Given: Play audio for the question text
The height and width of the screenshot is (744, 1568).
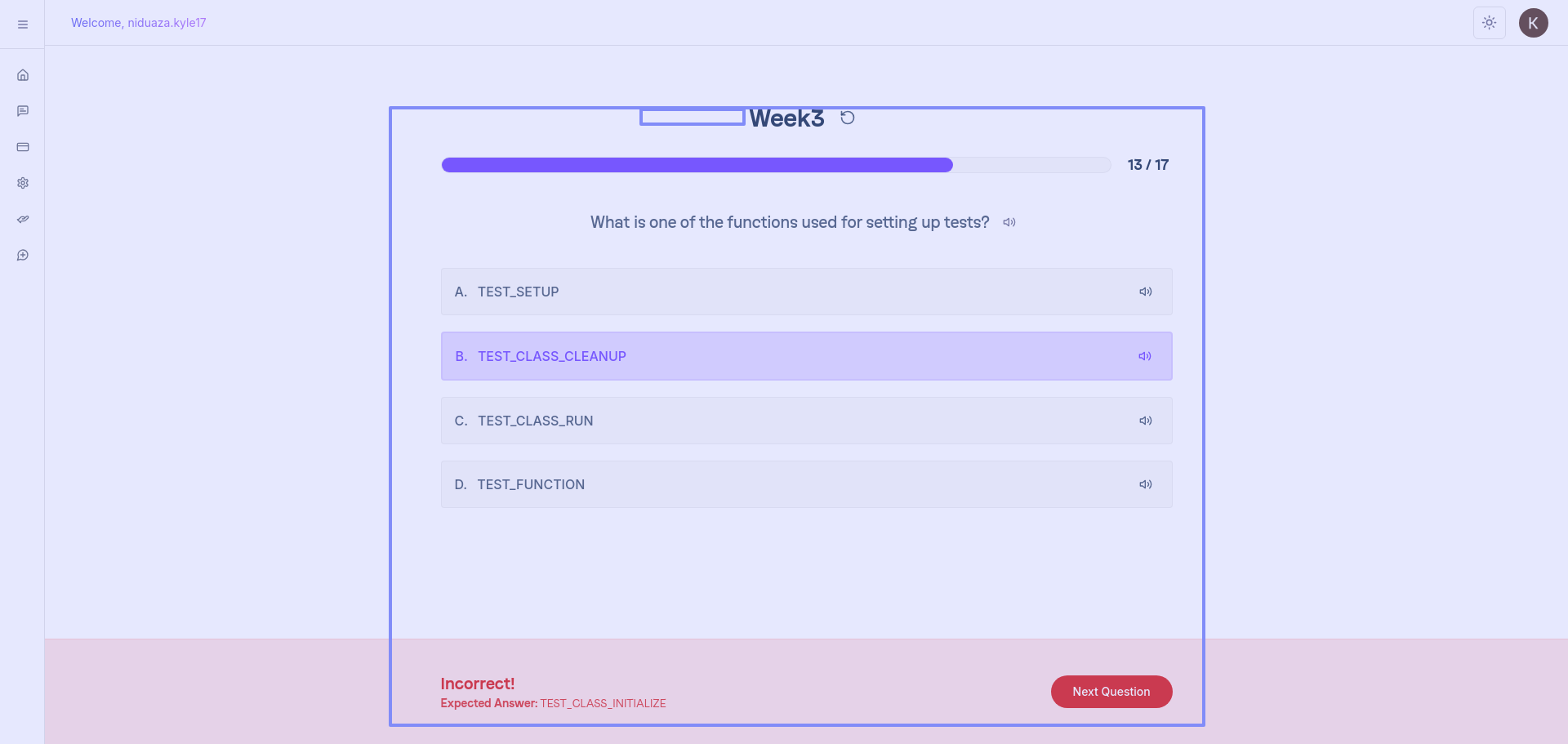Looking at the screenshot, I should click(1009, 222).
